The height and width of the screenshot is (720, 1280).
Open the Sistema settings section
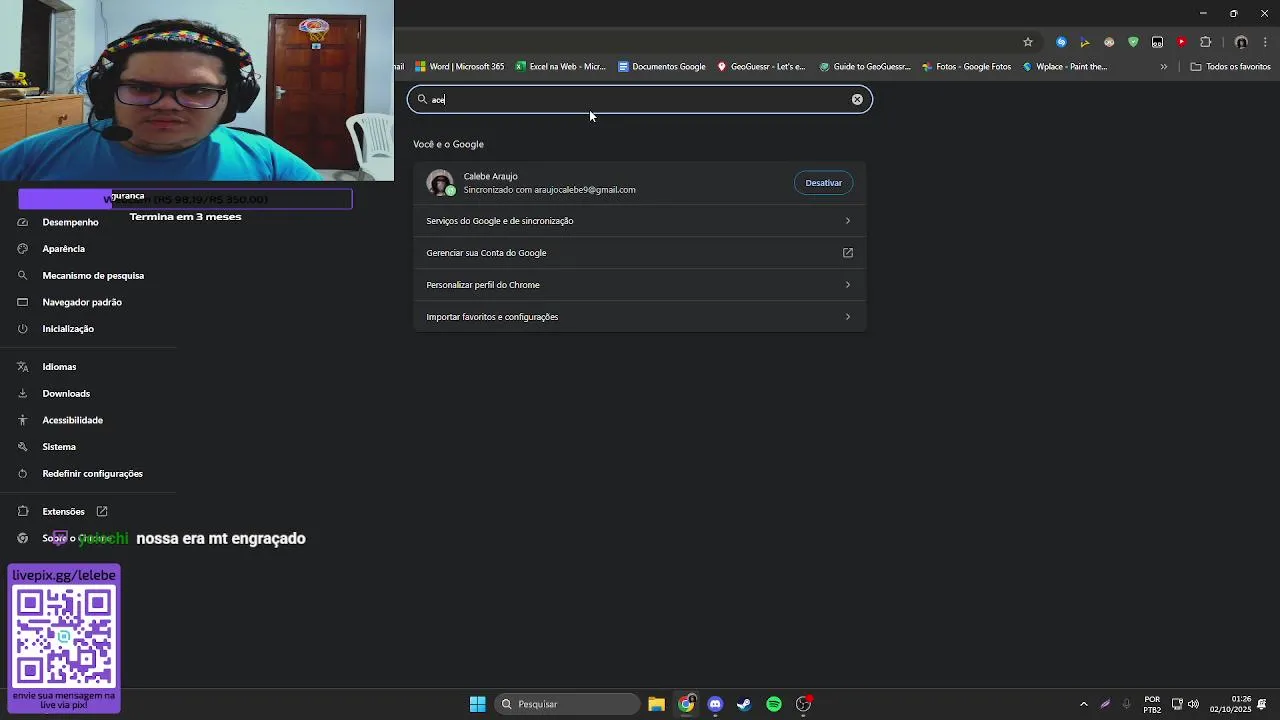pyautogui.click(x=59, y=447)
